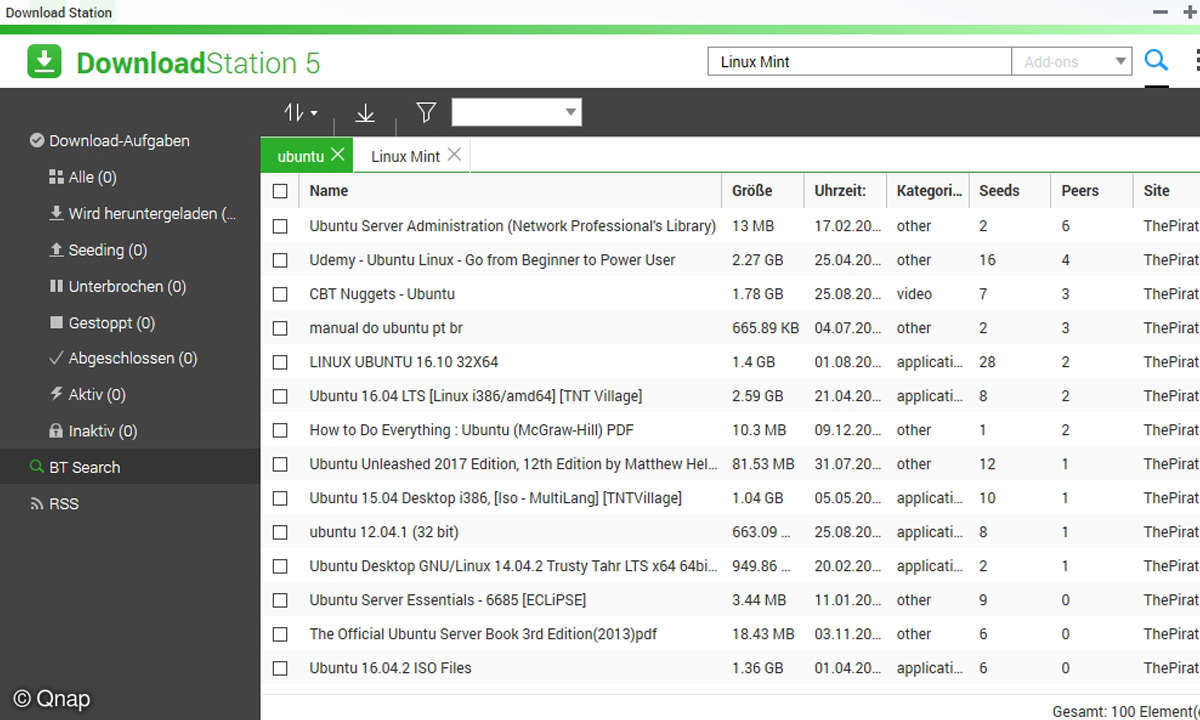Click the 2.27 GB size cell
This screenshot has width=1200, height=720.
(758, 260)
